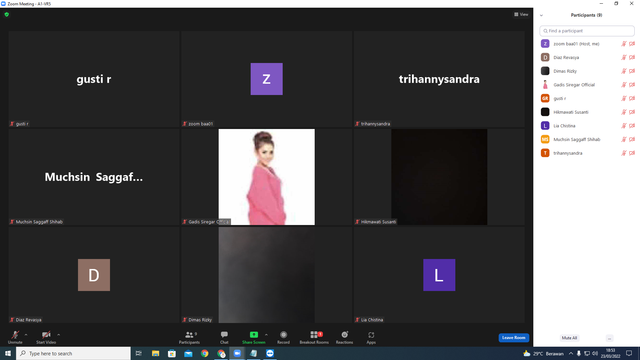Select the gusti r video tile
The height and width of the screenshot is (360, 640).
(94, 79)
